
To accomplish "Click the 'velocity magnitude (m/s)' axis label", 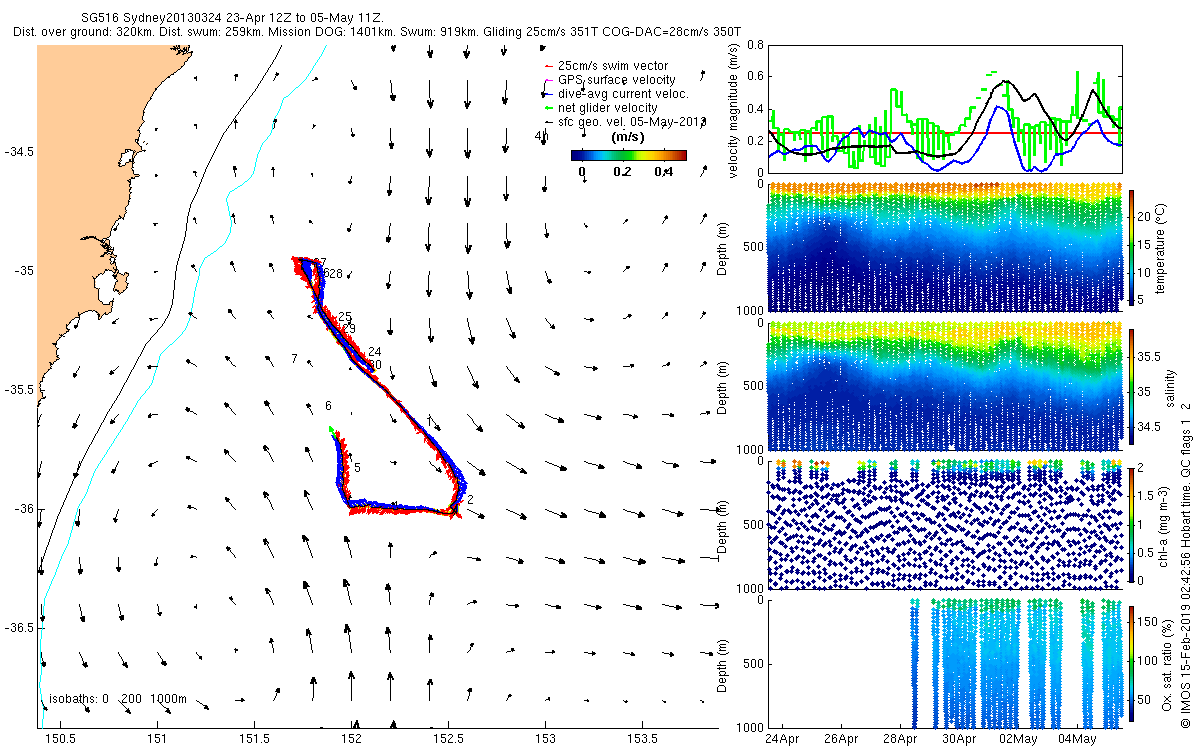I will (734, 108).
